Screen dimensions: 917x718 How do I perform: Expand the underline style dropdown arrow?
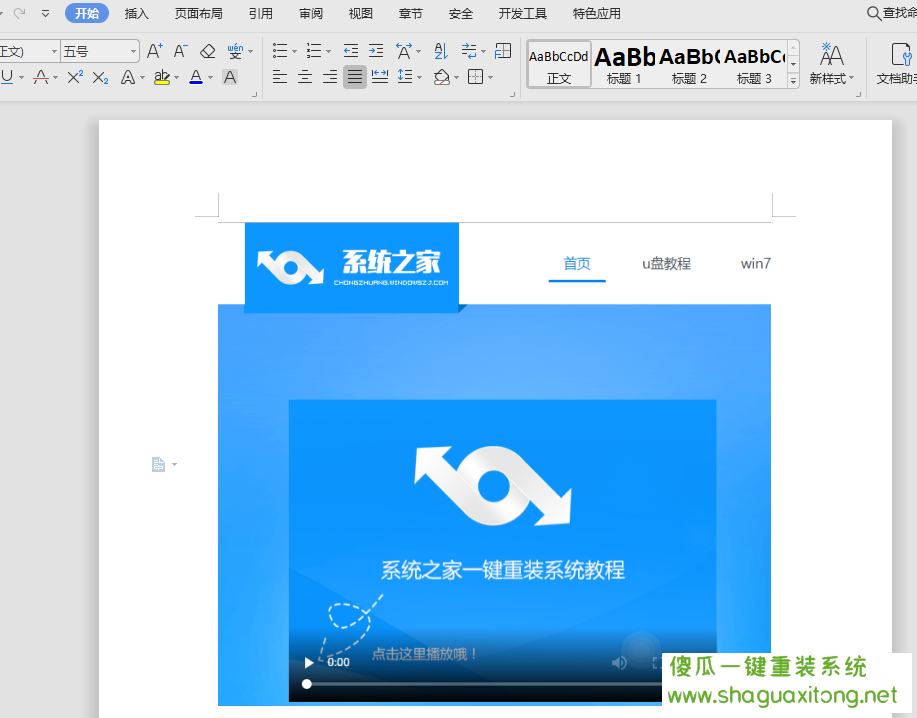pos(21,77)
